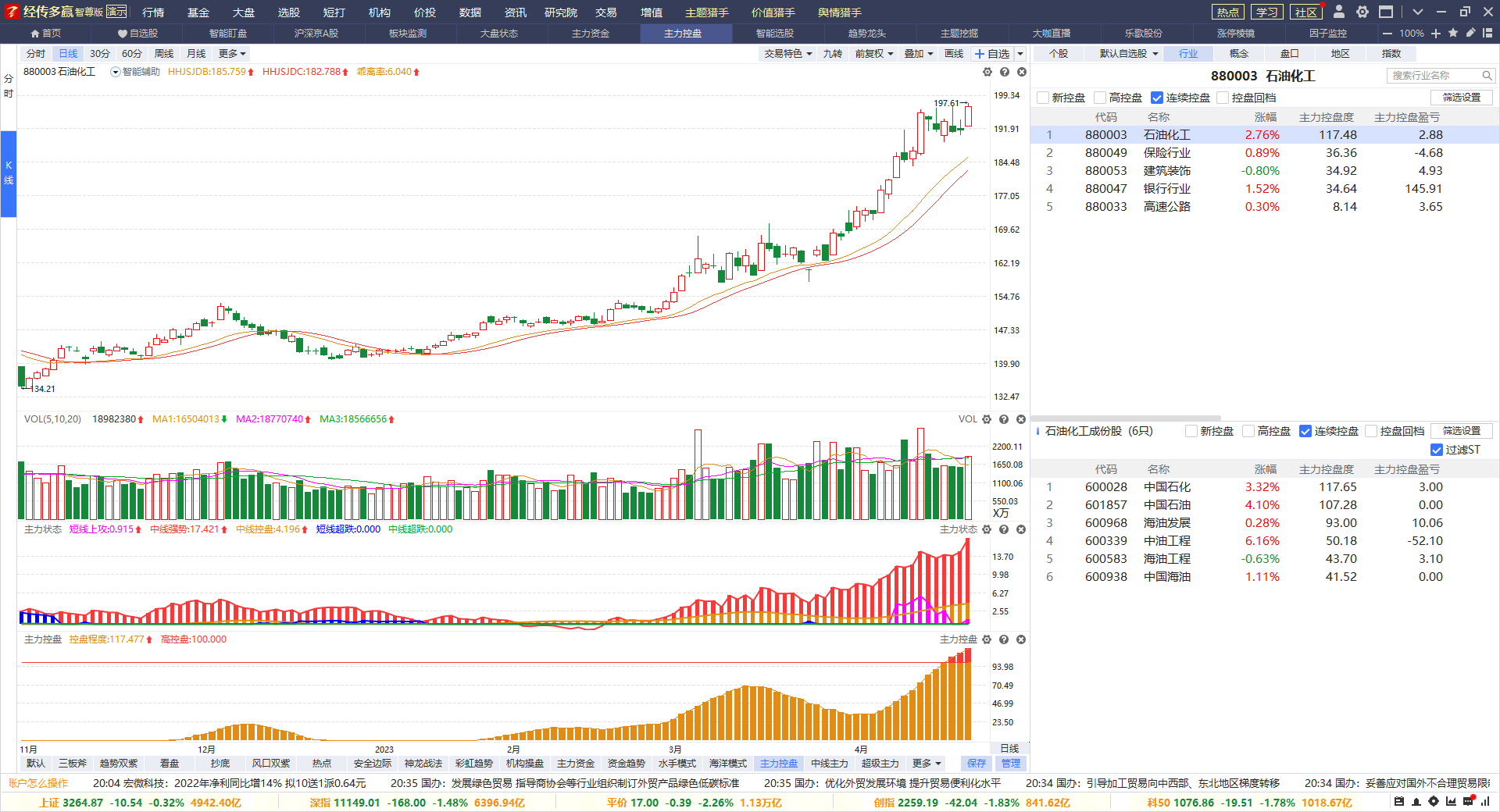
Task: Click the target crosshair icon in status bar
Action: [1434, 802]
